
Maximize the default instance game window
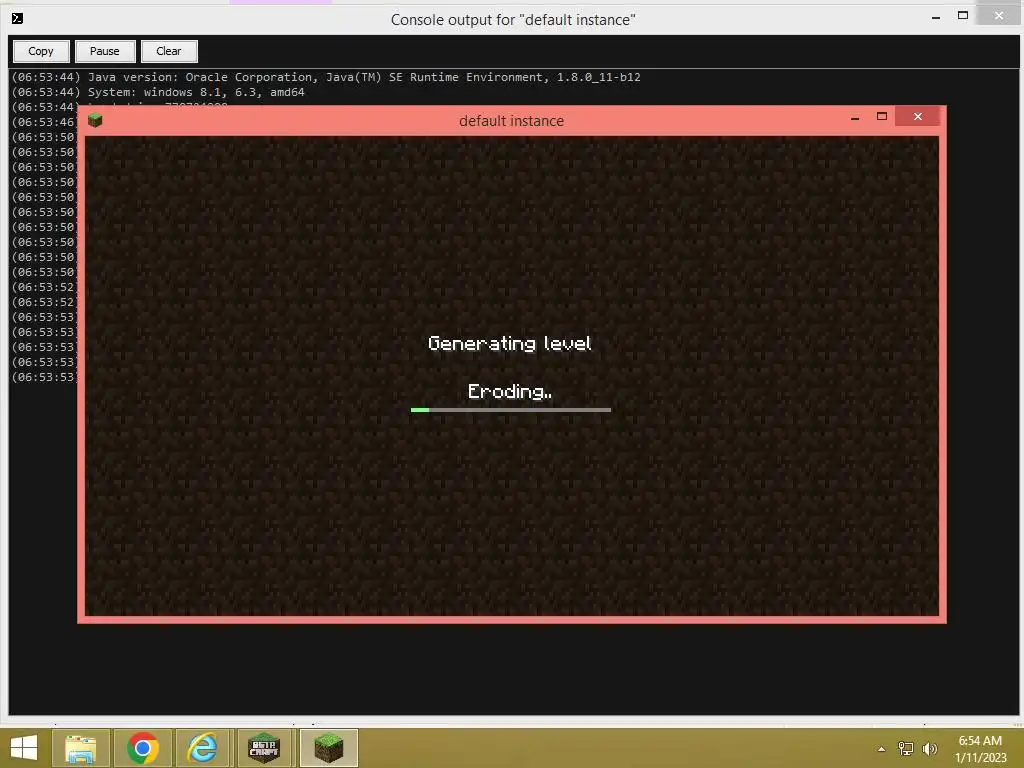click(882, 116)
